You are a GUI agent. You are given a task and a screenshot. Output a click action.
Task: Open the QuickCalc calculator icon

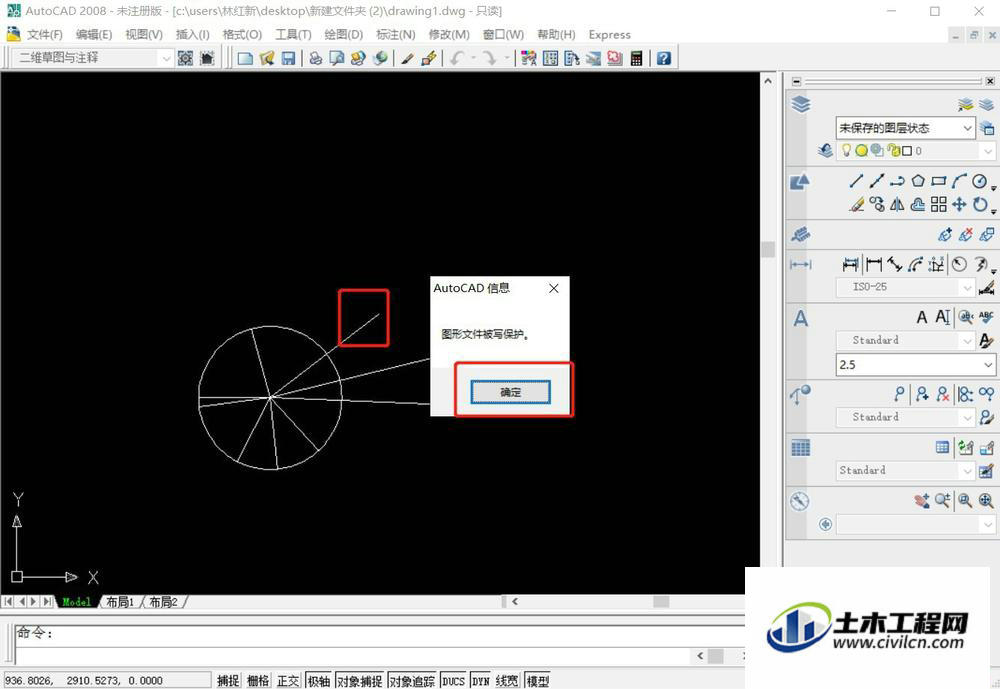[636, 59]
